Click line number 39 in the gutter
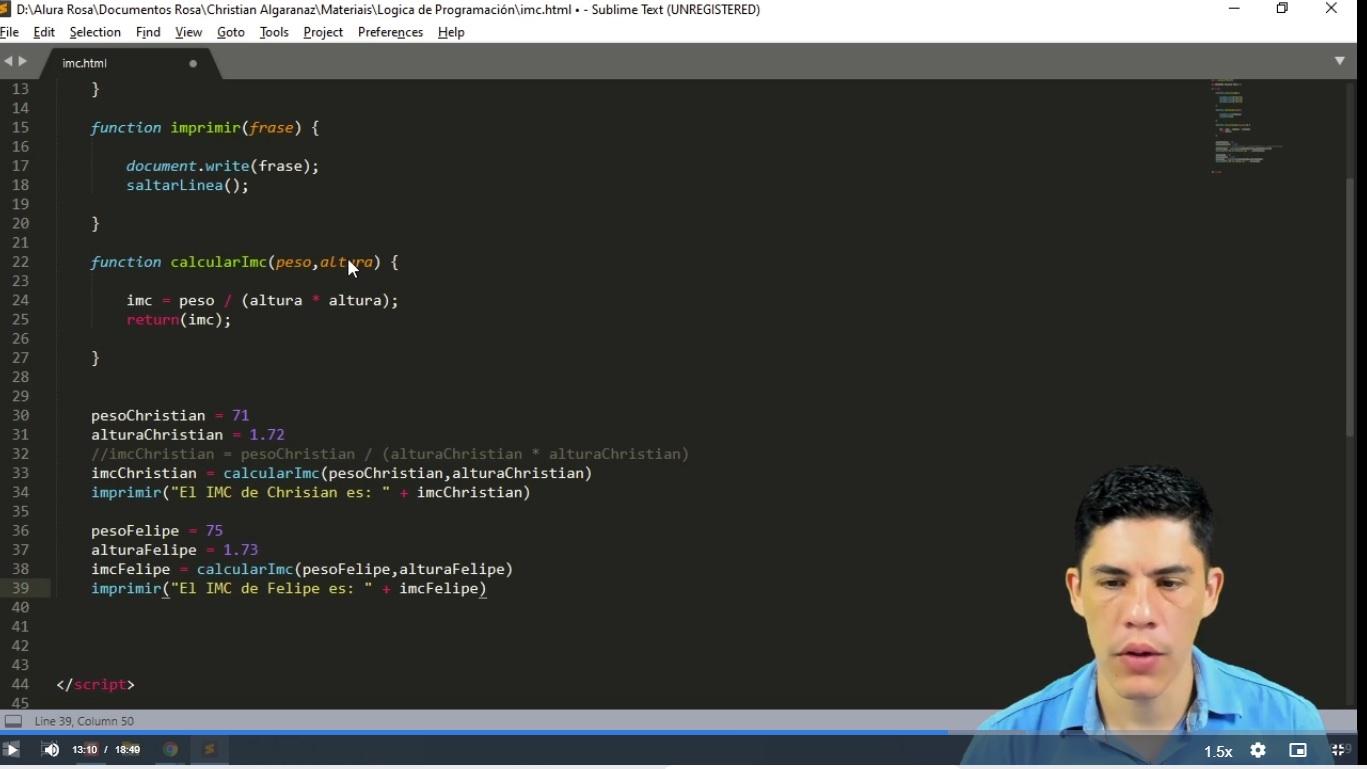The height and width of the screenshot is (769, 1367). 20,588
